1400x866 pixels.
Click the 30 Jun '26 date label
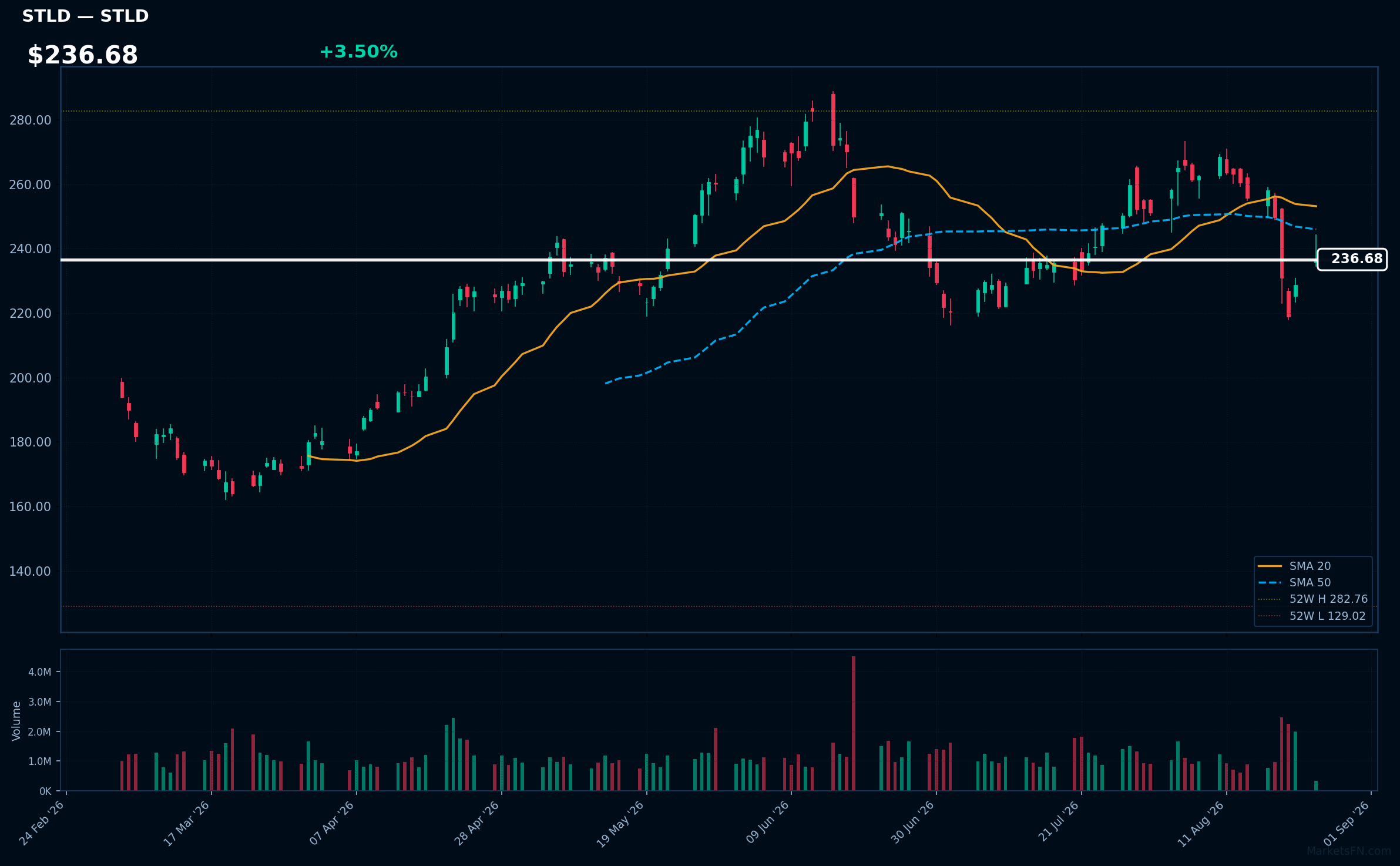(913, 823)
